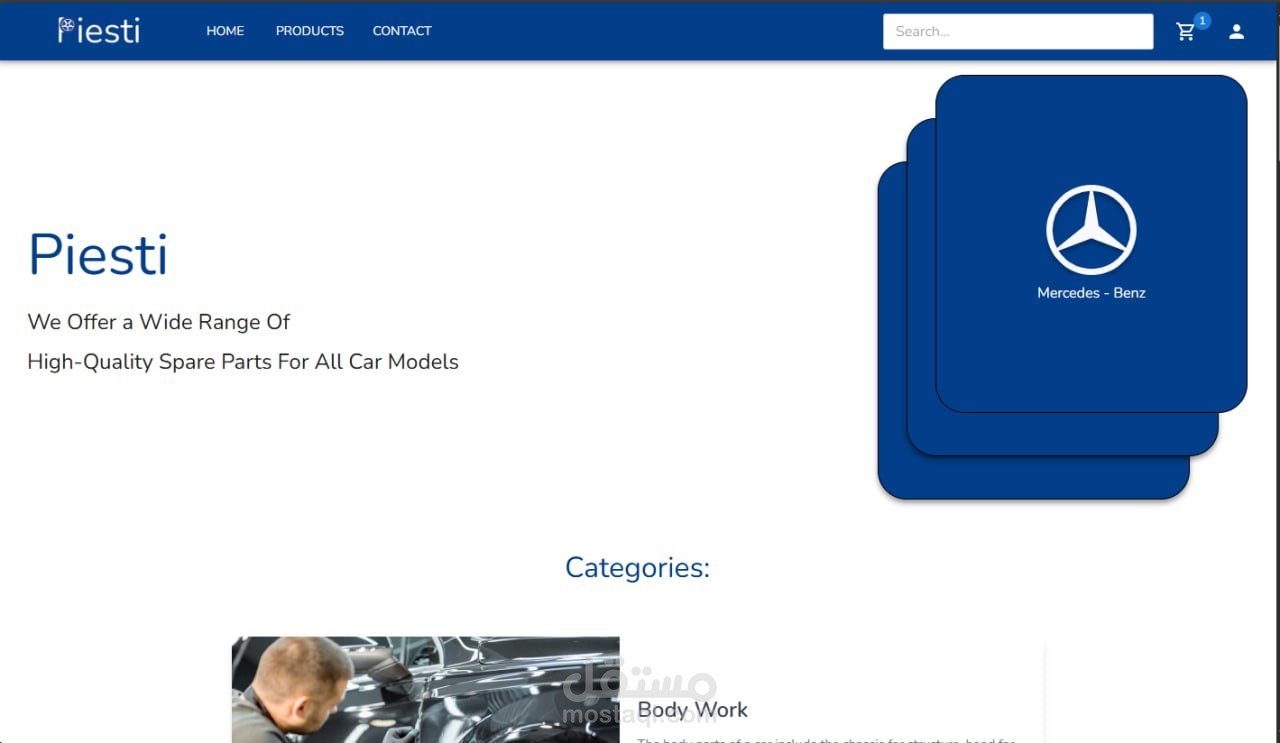Click the cart badge showing 1
The height and width of the screenshot is (743, 1280).
coord(1202,20)
